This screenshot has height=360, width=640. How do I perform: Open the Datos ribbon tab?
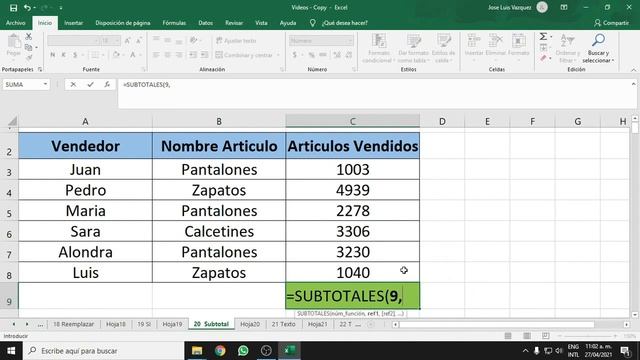205,23
